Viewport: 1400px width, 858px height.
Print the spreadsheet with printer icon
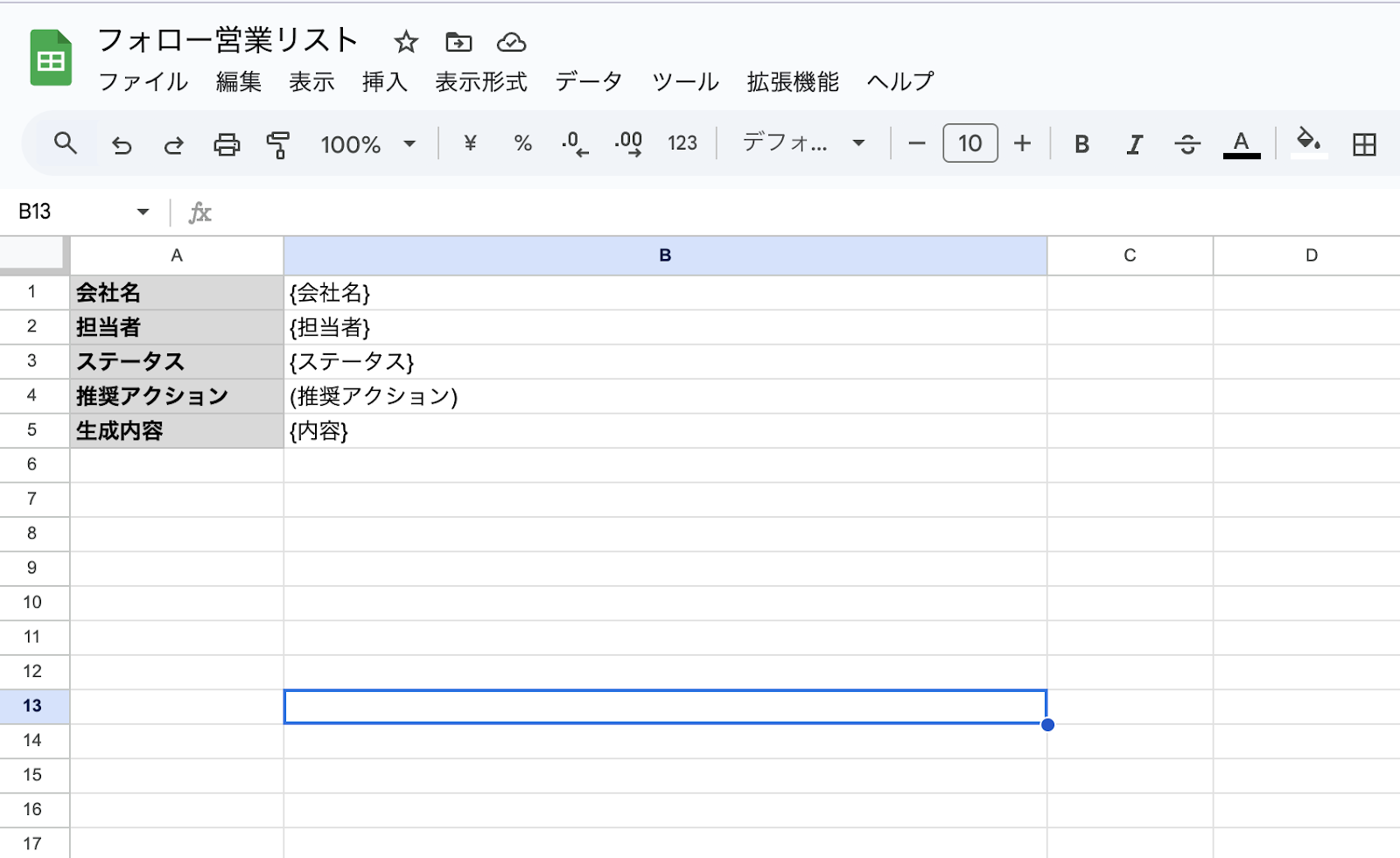(x=227, y=144)
